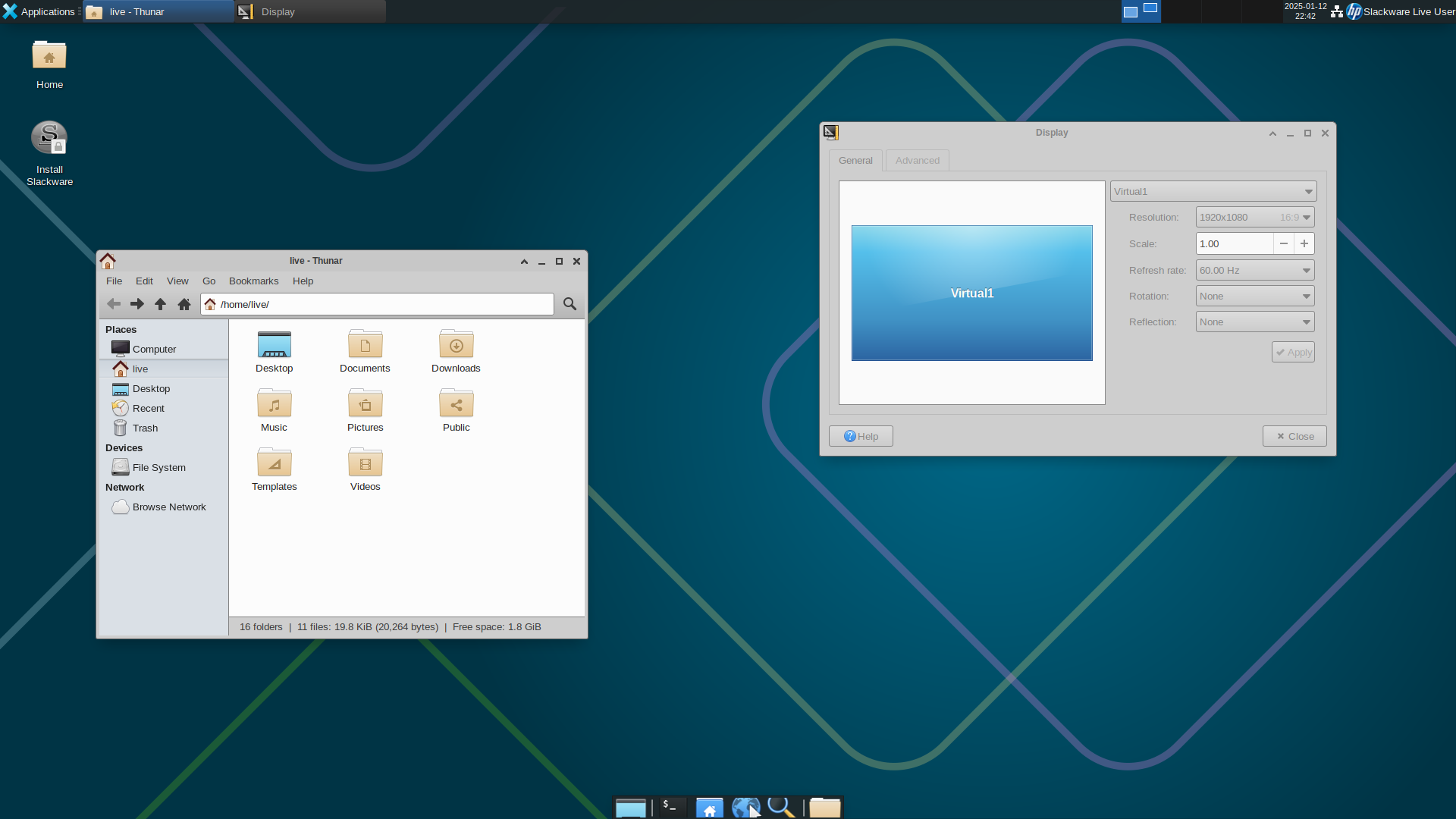The width and height of the screenshot is (1456, 819).
Task: Increase scale with the plus button
Action: point(1304,243)
